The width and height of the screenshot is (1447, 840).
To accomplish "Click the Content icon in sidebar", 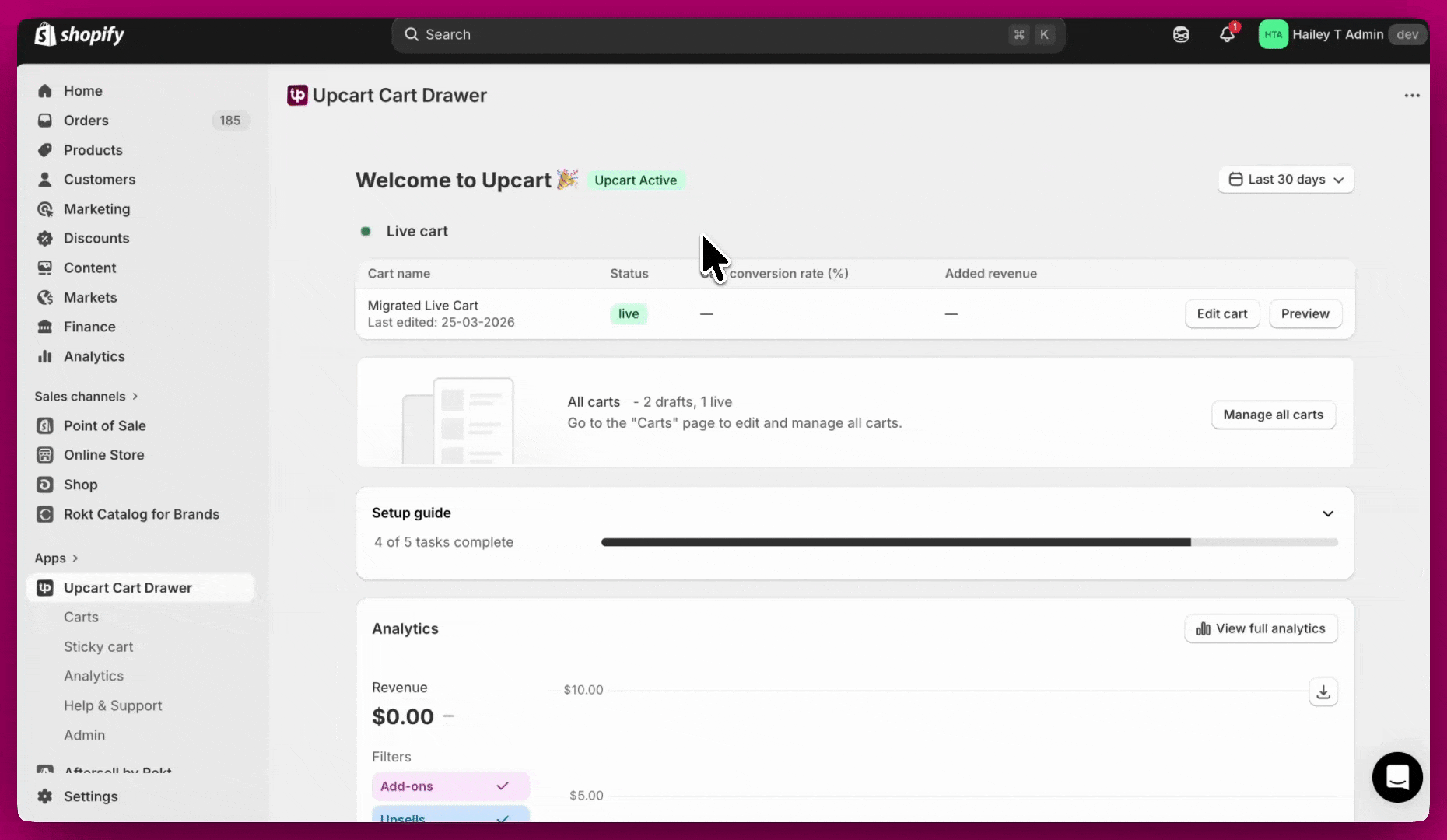I will click(45, 268).
